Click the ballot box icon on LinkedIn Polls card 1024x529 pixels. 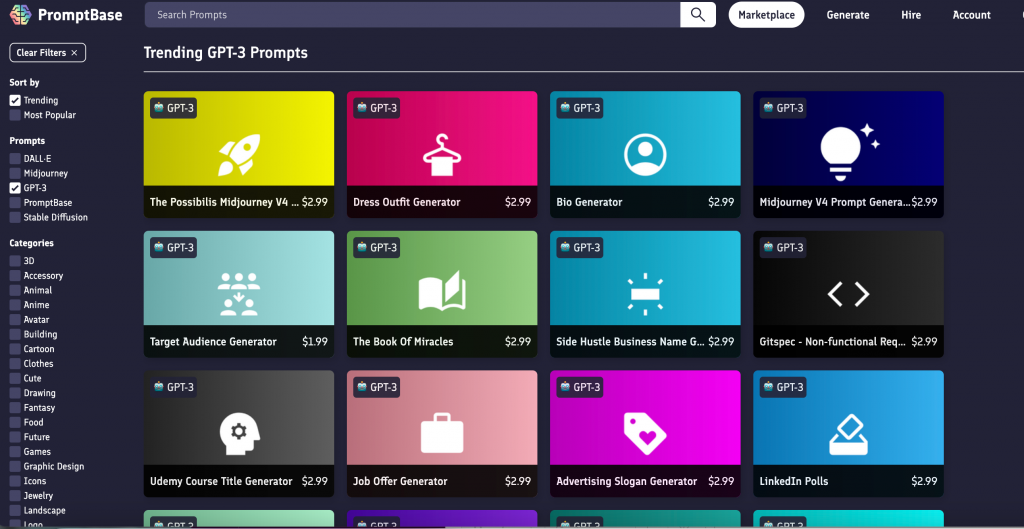tap(848, 435)
